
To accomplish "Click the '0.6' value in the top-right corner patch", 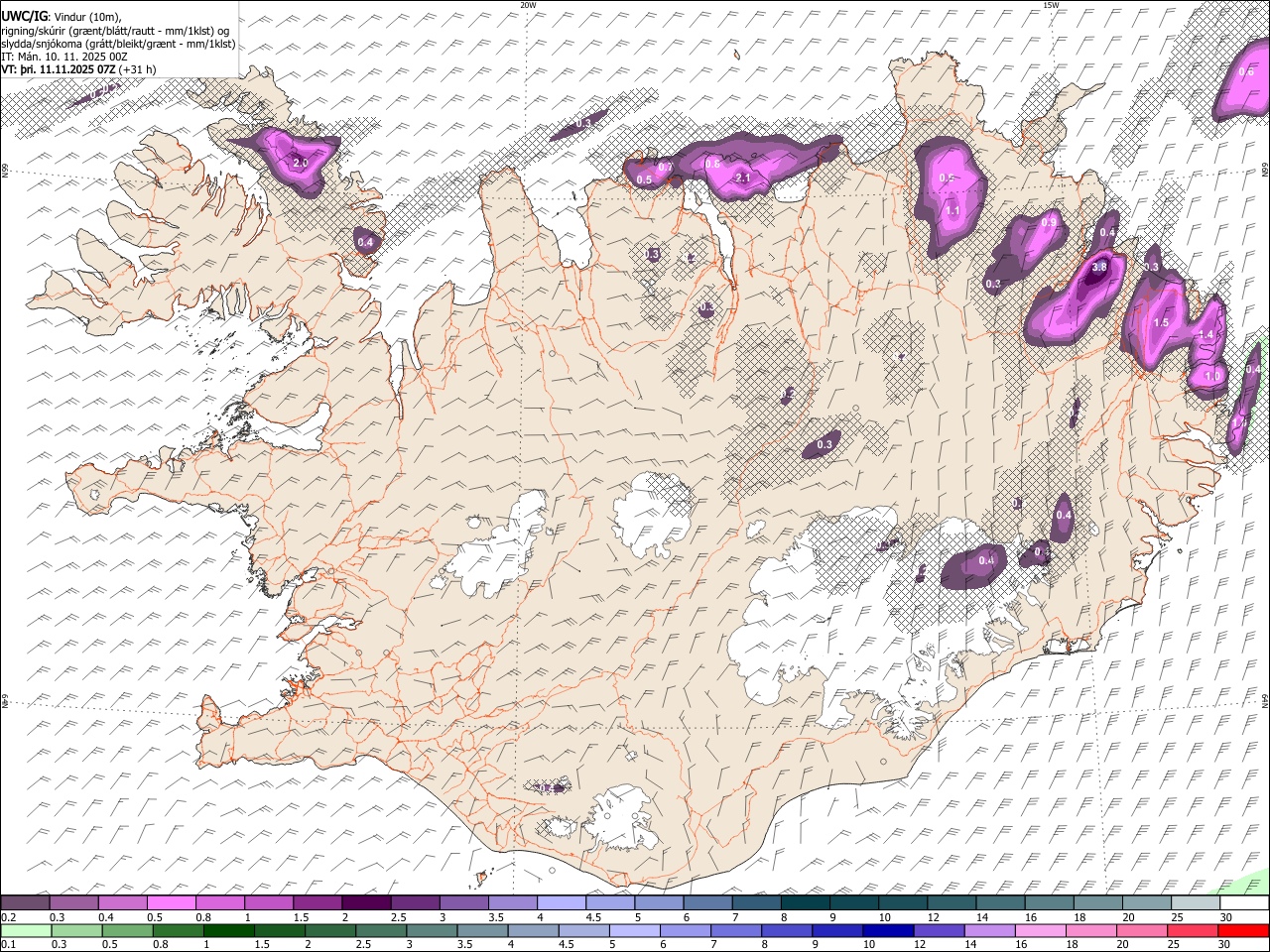I will coord(1247,71).
